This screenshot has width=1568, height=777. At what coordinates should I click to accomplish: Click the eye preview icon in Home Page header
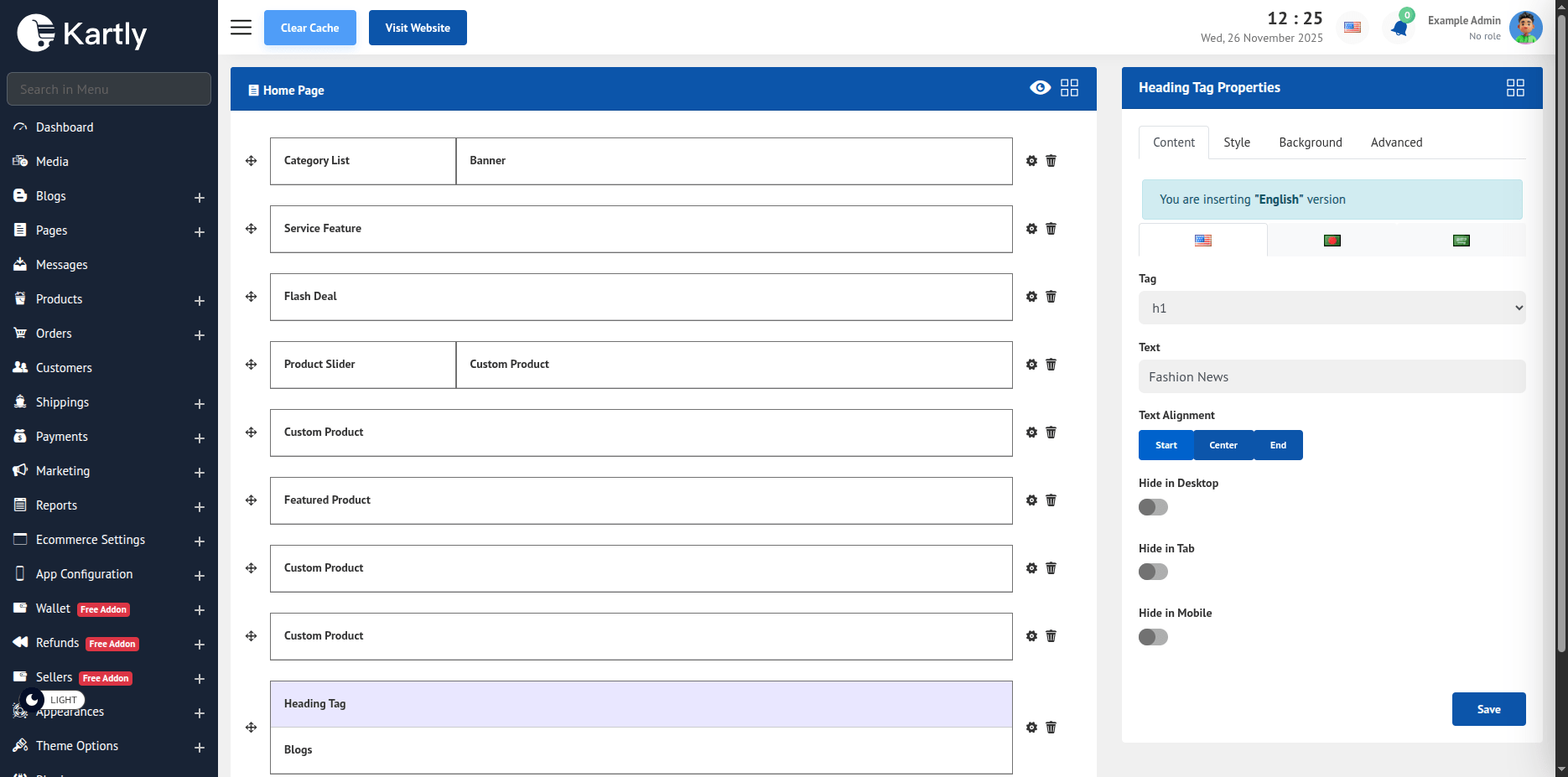tap(1040, 88)
